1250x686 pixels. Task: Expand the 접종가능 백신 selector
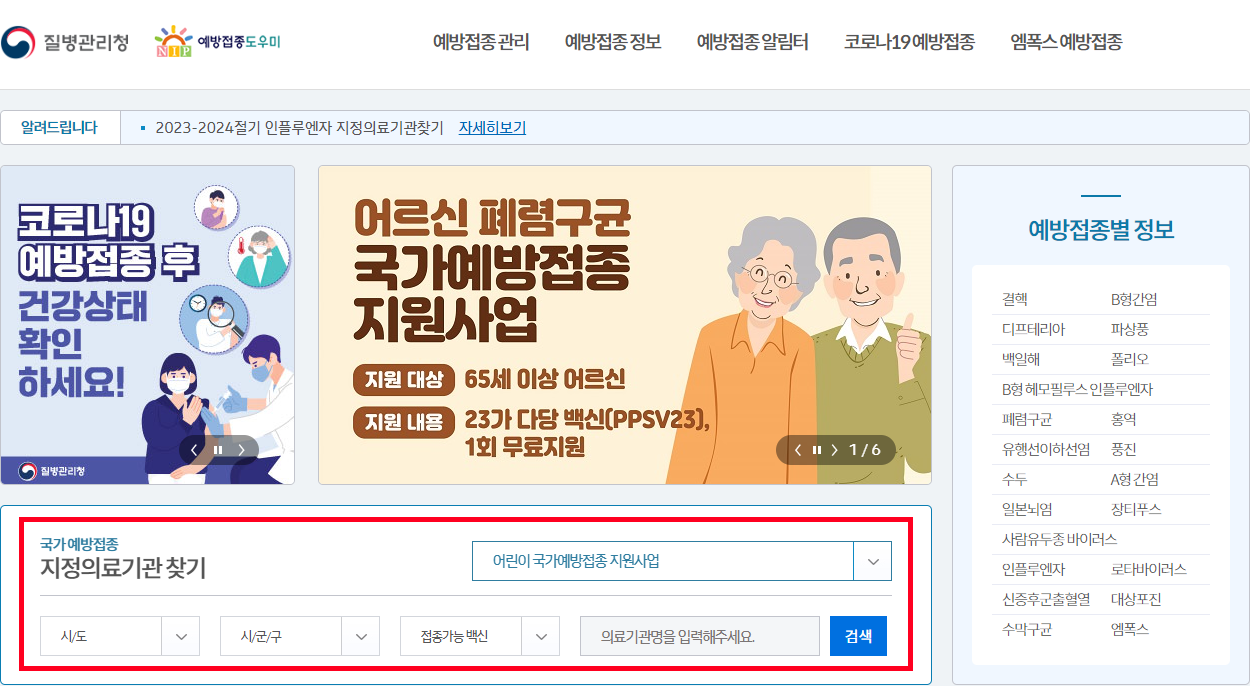[x=479, y=635]
